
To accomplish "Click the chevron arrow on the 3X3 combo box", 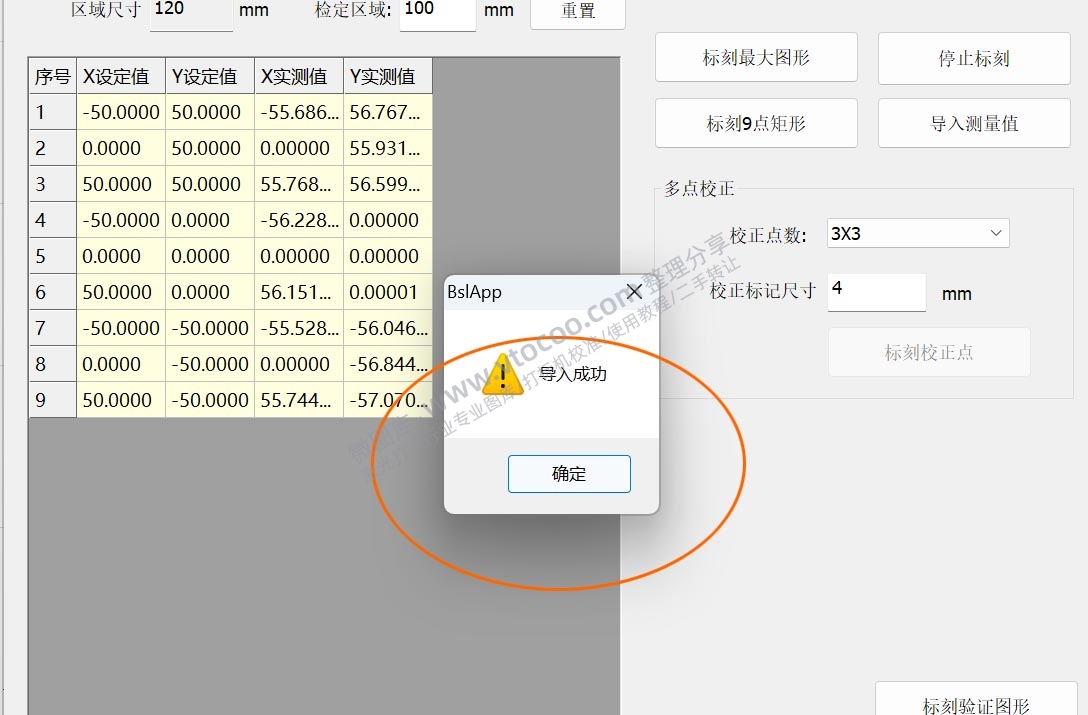I will point(996,232).
